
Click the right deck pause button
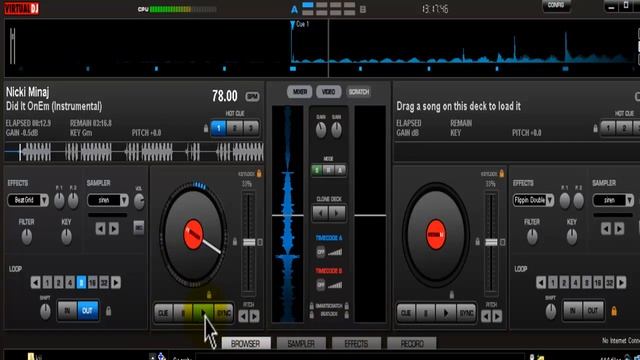click(x=426, y=313)
